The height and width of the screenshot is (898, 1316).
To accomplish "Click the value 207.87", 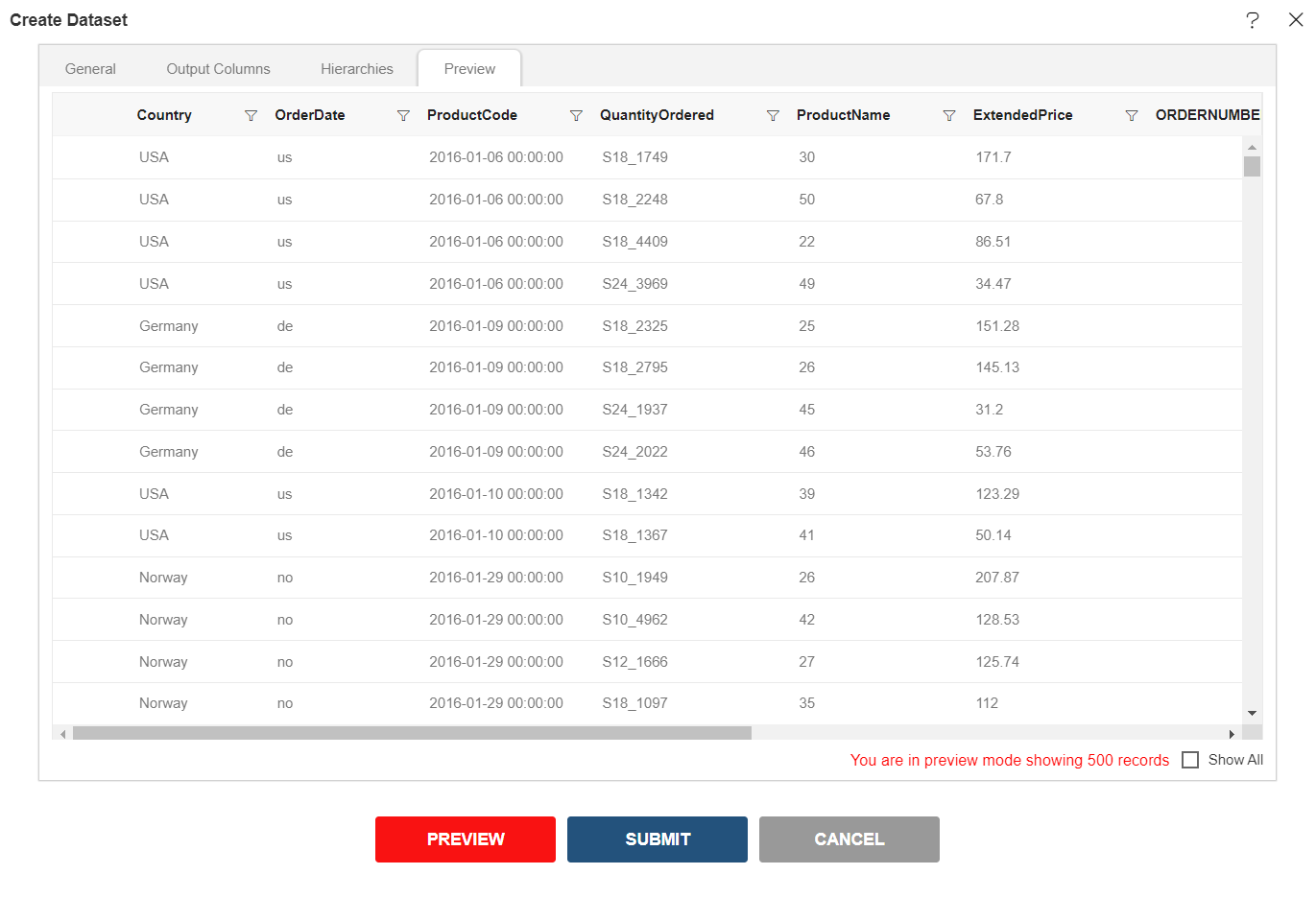I will pos(997,578).
